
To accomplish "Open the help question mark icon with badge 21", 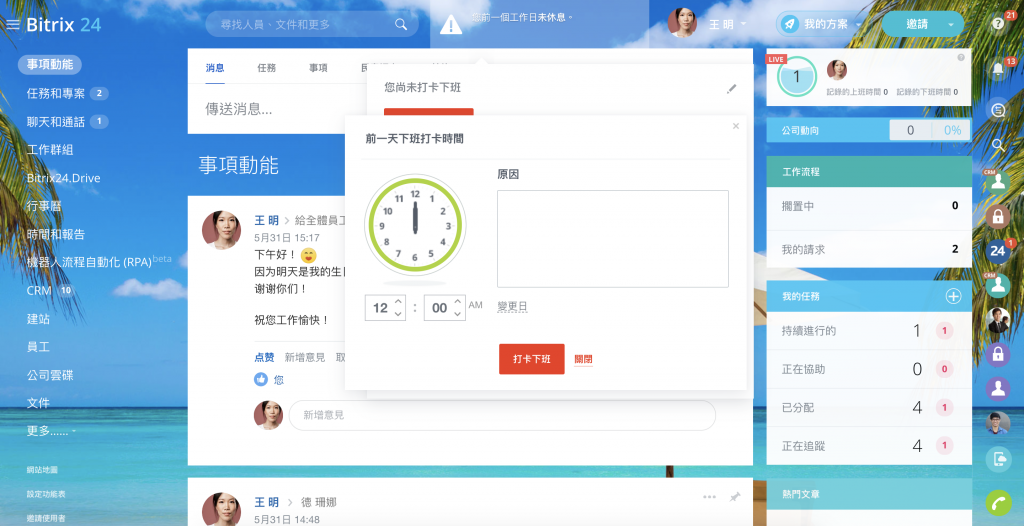I will 997,24.
